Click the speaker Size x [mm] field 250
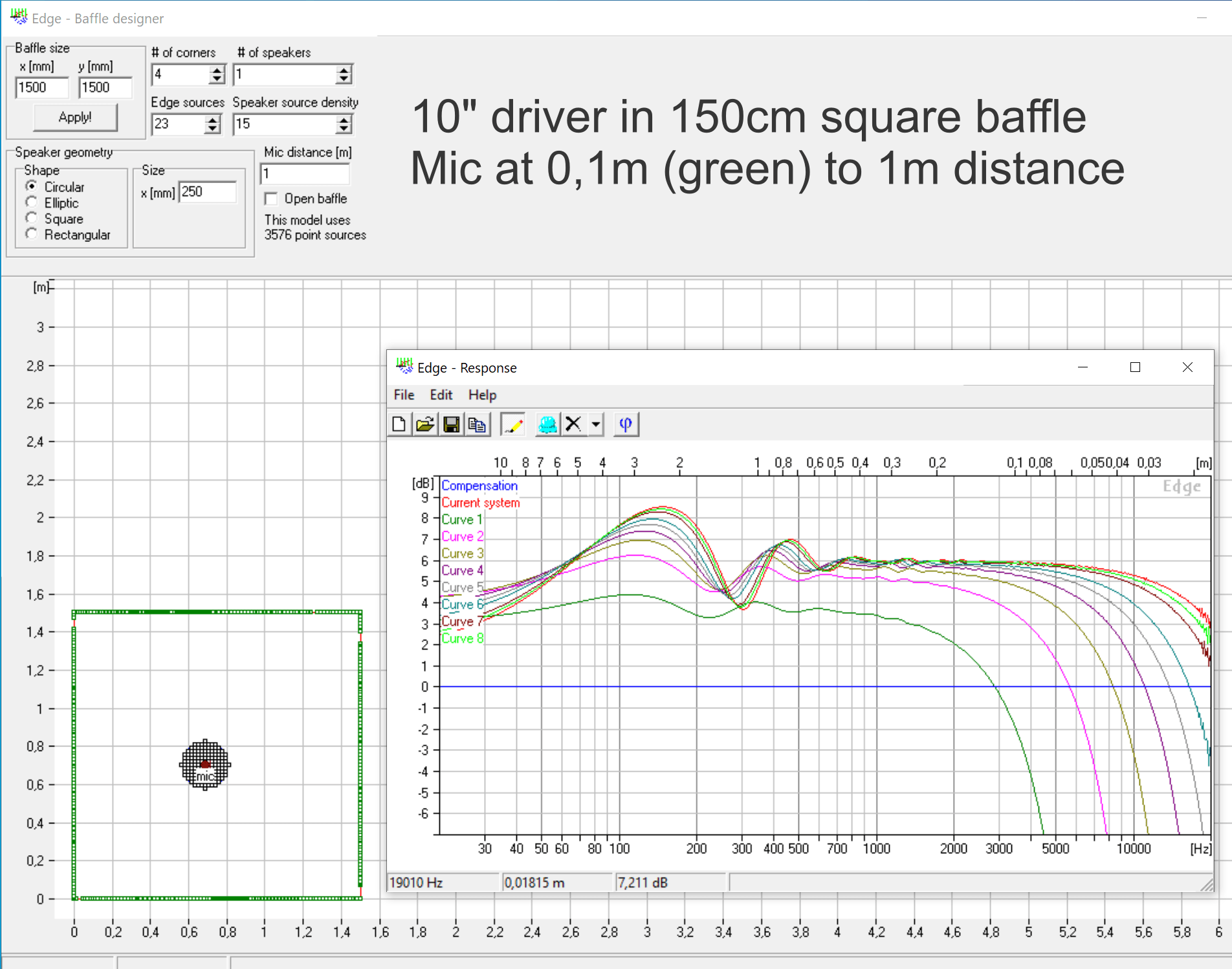Viewport: 1232px width, 969px height. coord(208,191)
